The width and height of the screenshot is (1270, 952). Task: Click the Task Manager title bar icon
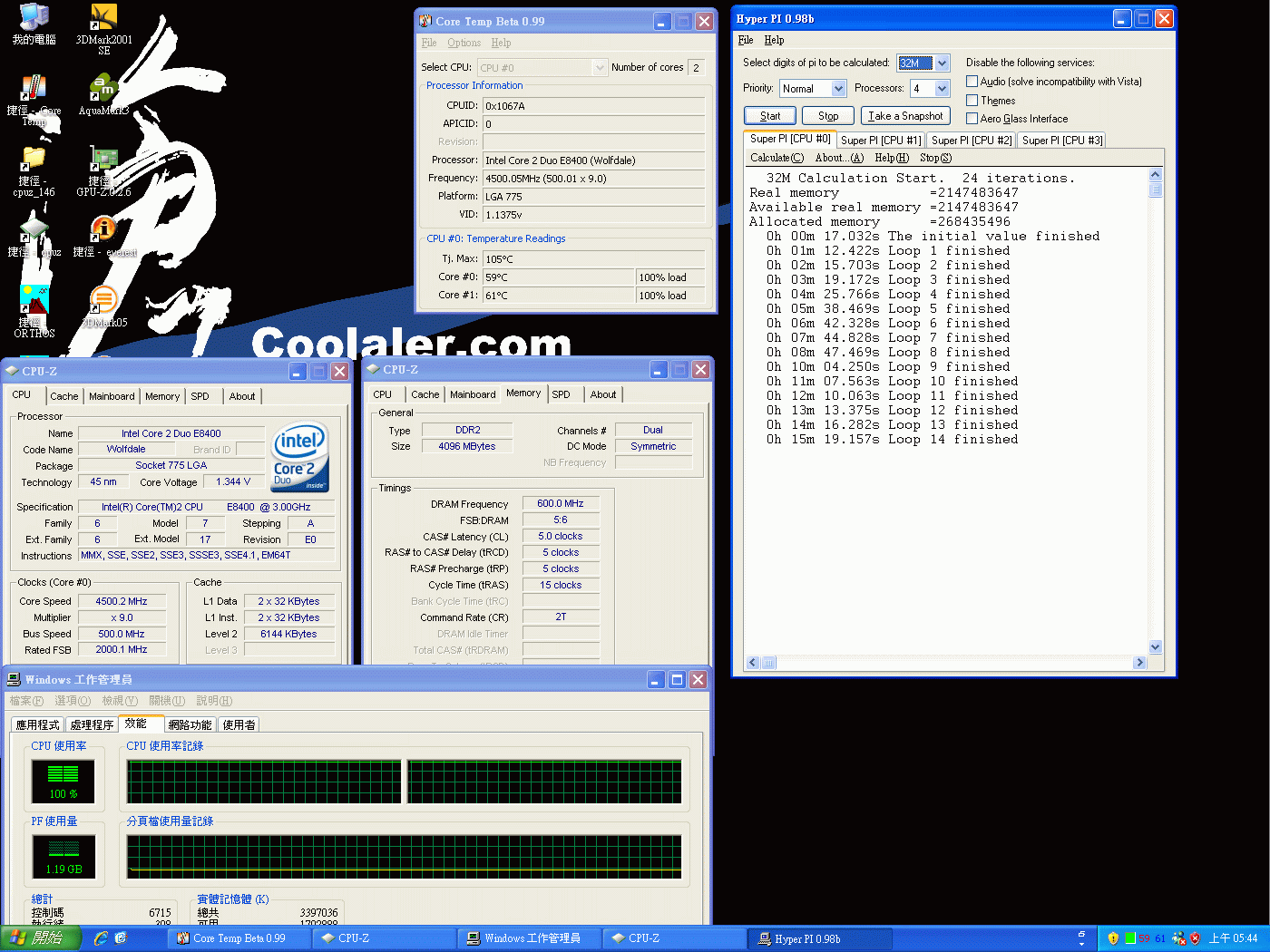14,679
